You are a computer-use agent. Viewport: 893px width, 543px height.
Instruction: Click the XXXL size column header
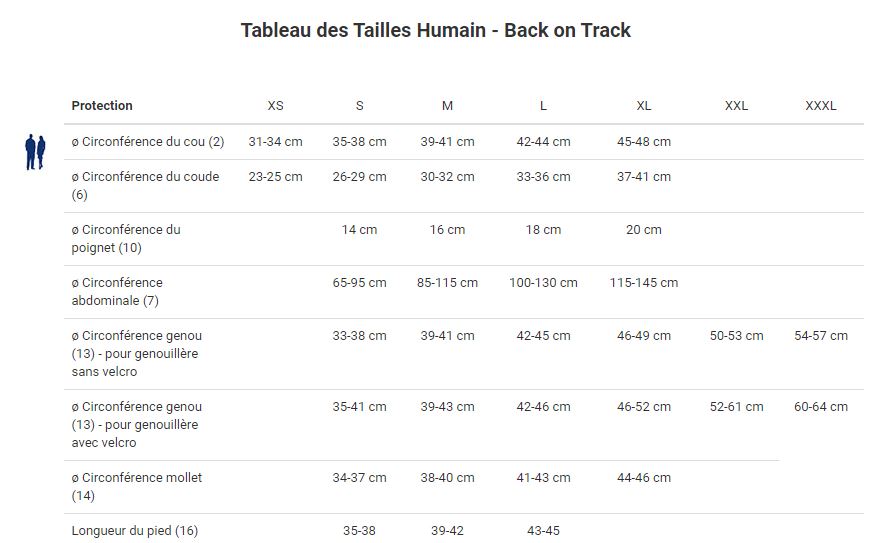coord(821,106)
